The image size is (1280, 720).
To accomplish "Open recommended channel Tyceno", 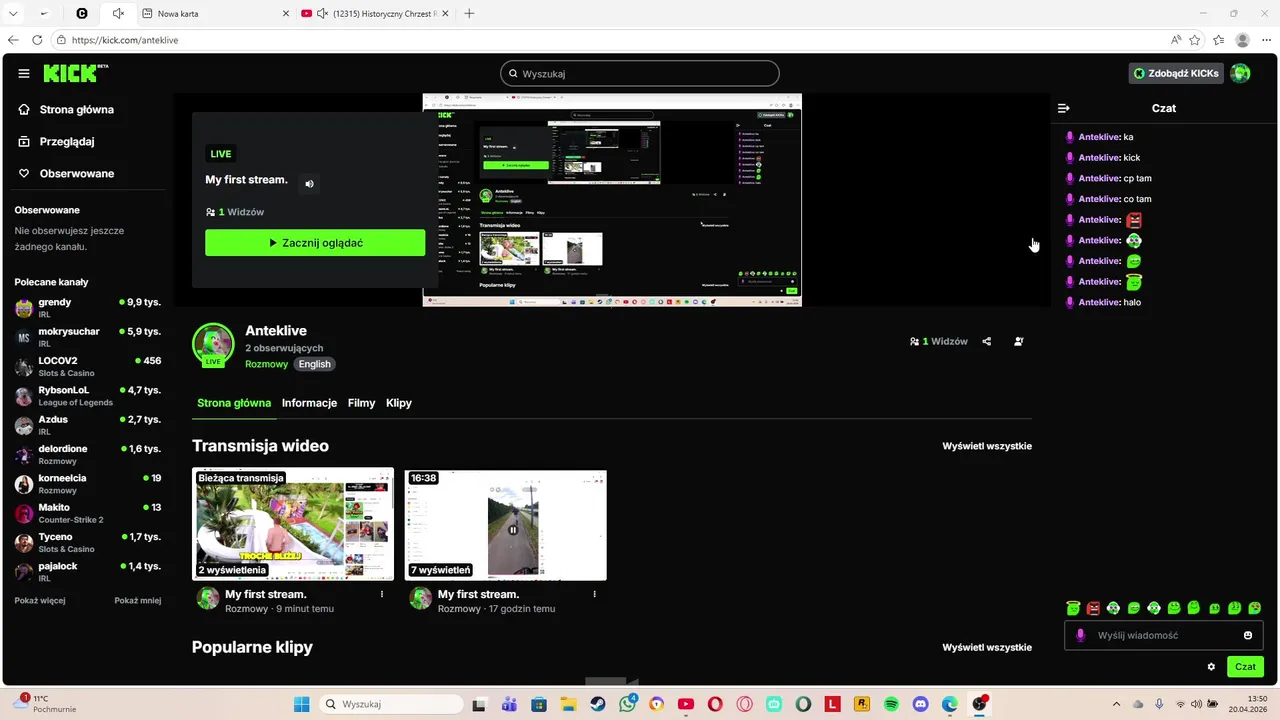I will coord(88,542).
